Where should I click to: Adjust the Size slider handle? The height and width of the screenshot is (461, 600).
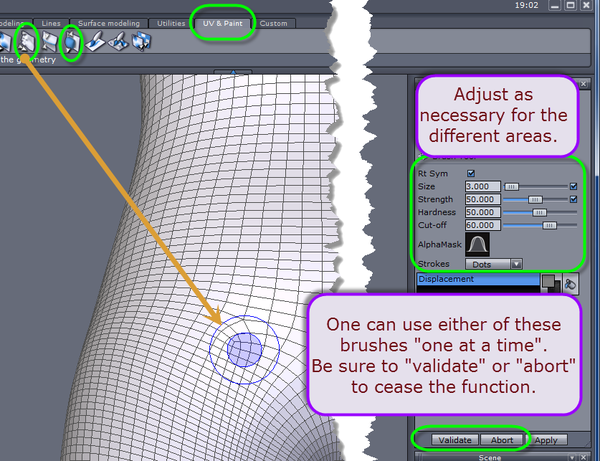(511, 187)
